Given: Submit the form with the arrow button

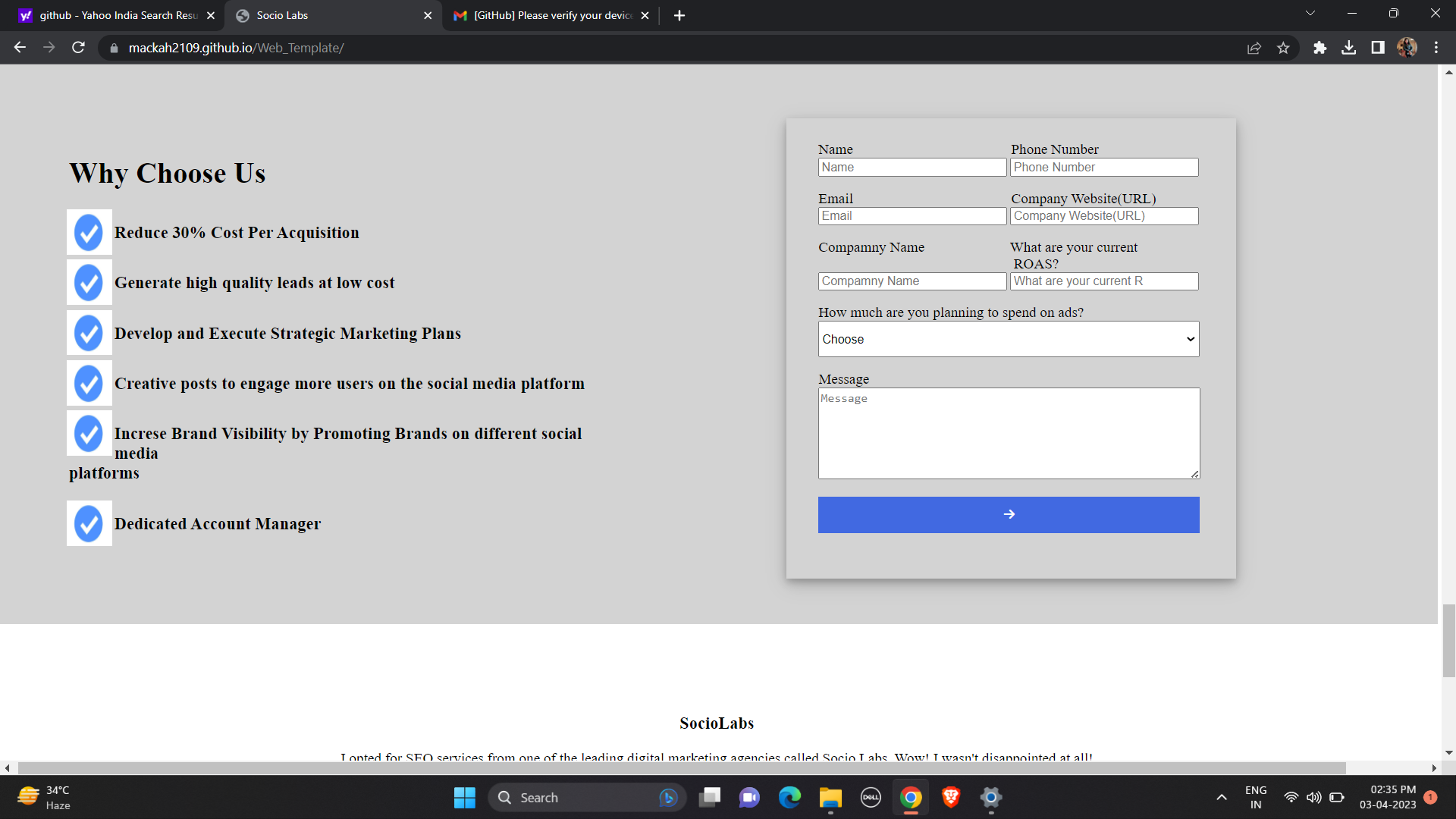Looking at the screenshot, I should pos(1008,514).
